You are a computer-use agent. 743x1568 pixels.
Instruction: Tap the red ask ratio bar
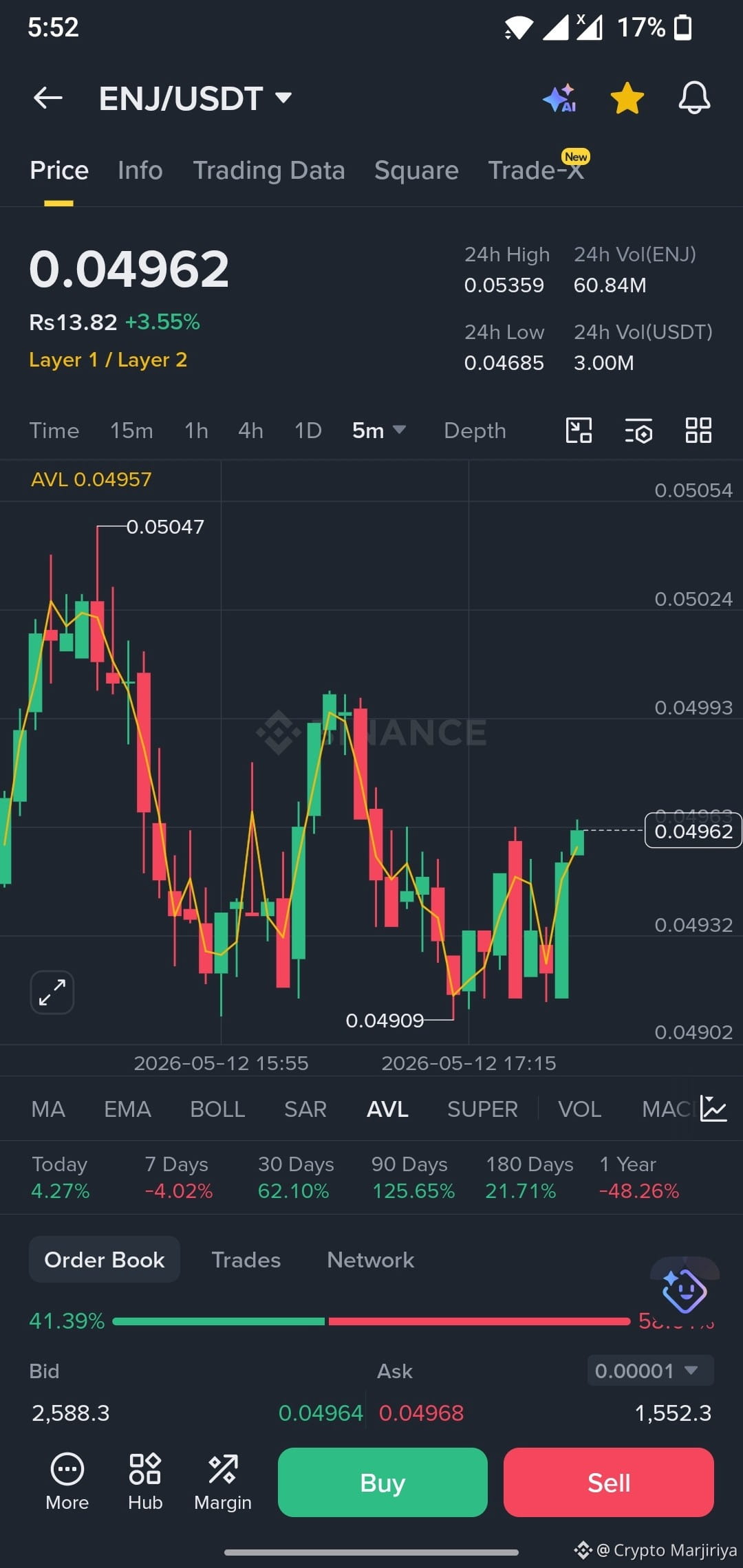point(480,1321)
